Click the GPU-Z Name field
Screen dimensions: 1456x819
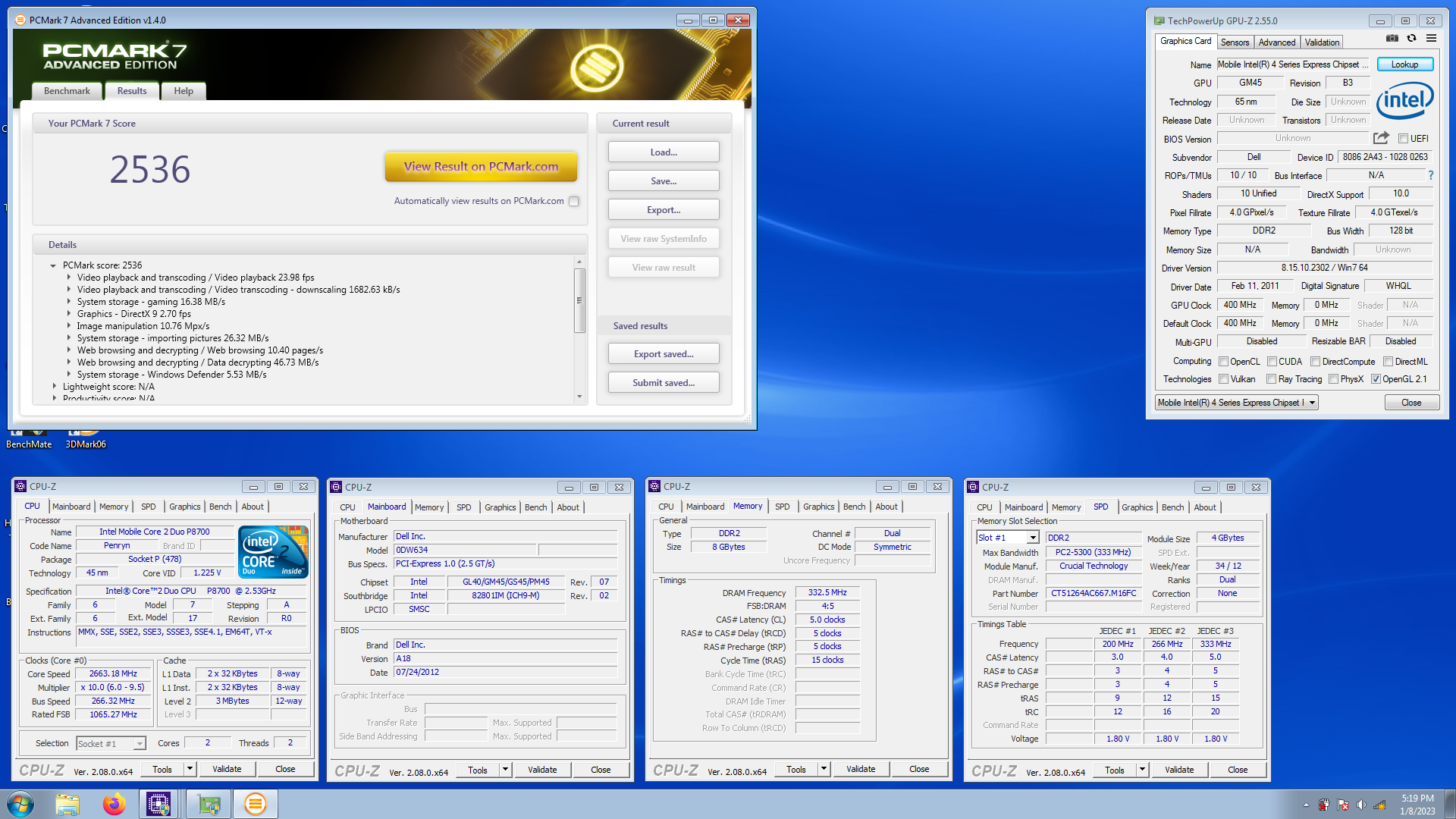(1293, 64)
